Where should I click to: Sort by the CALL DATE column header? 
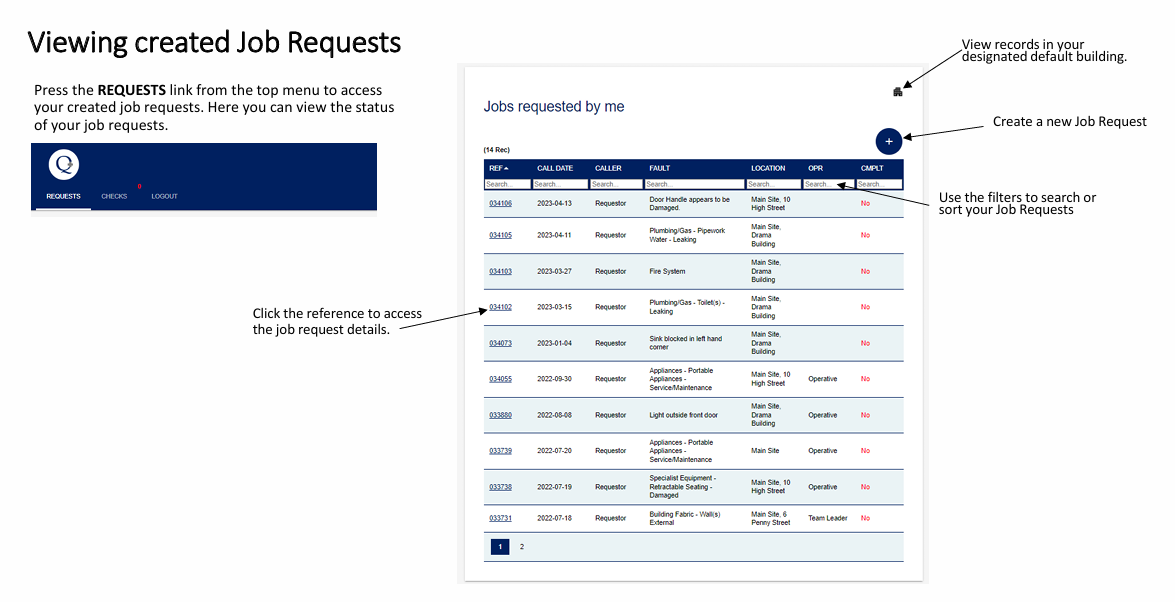click(555, 168)
